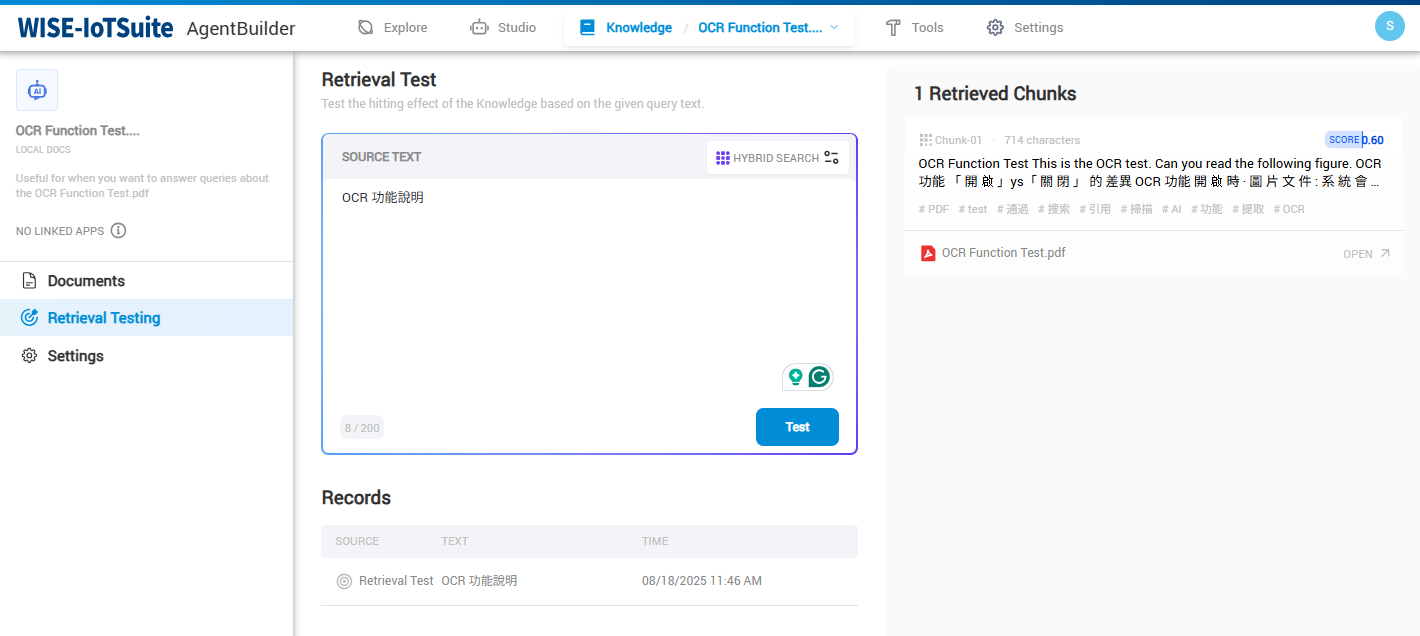Viewport: 1420px width, 636px height.
Task: Click the # AI tag
Action: click(1171, 209)
